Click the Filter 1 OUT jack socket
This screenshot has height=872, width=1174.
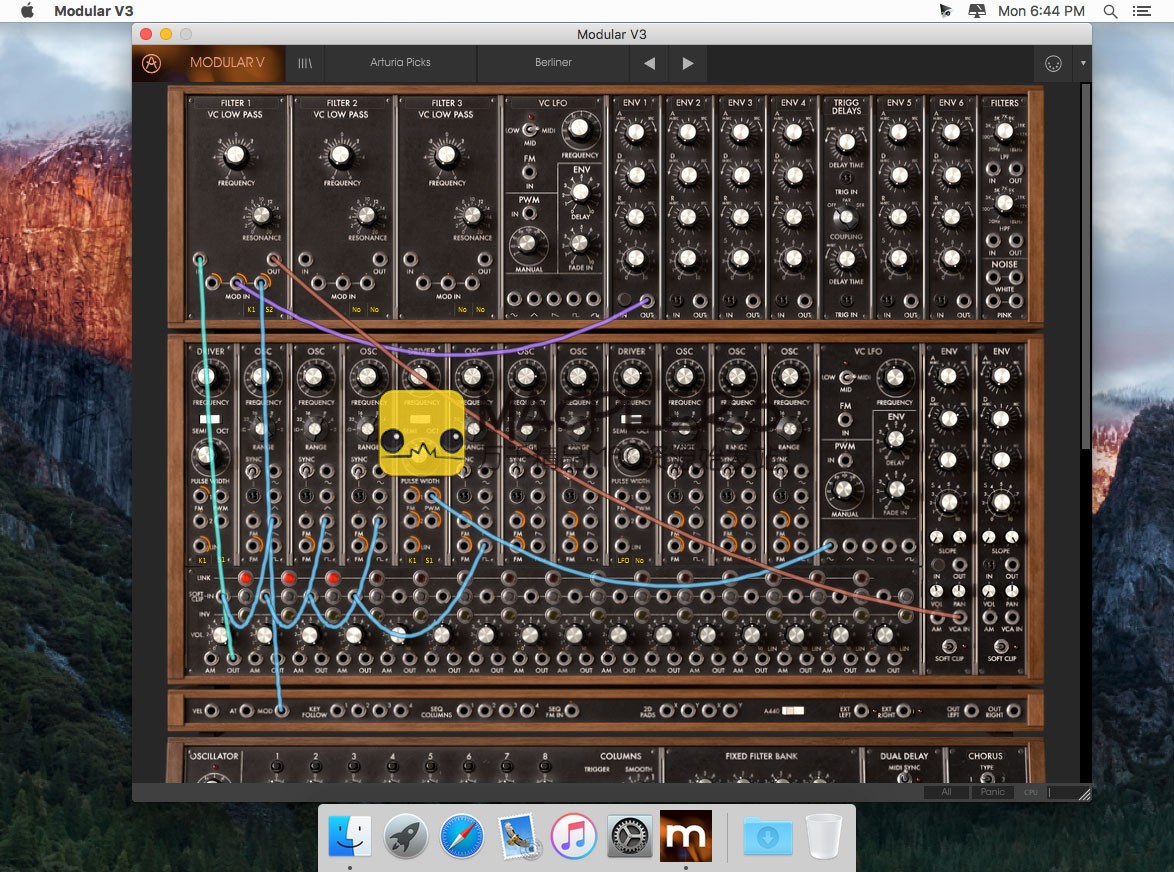[273, 259]
